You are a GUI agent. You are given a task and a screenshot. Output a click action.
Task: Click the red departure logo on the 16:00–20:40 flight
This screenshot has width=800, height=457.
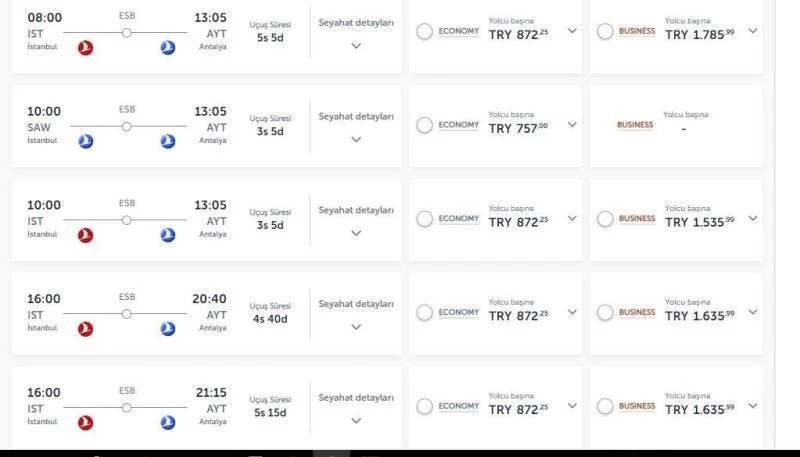click(85, 329)
